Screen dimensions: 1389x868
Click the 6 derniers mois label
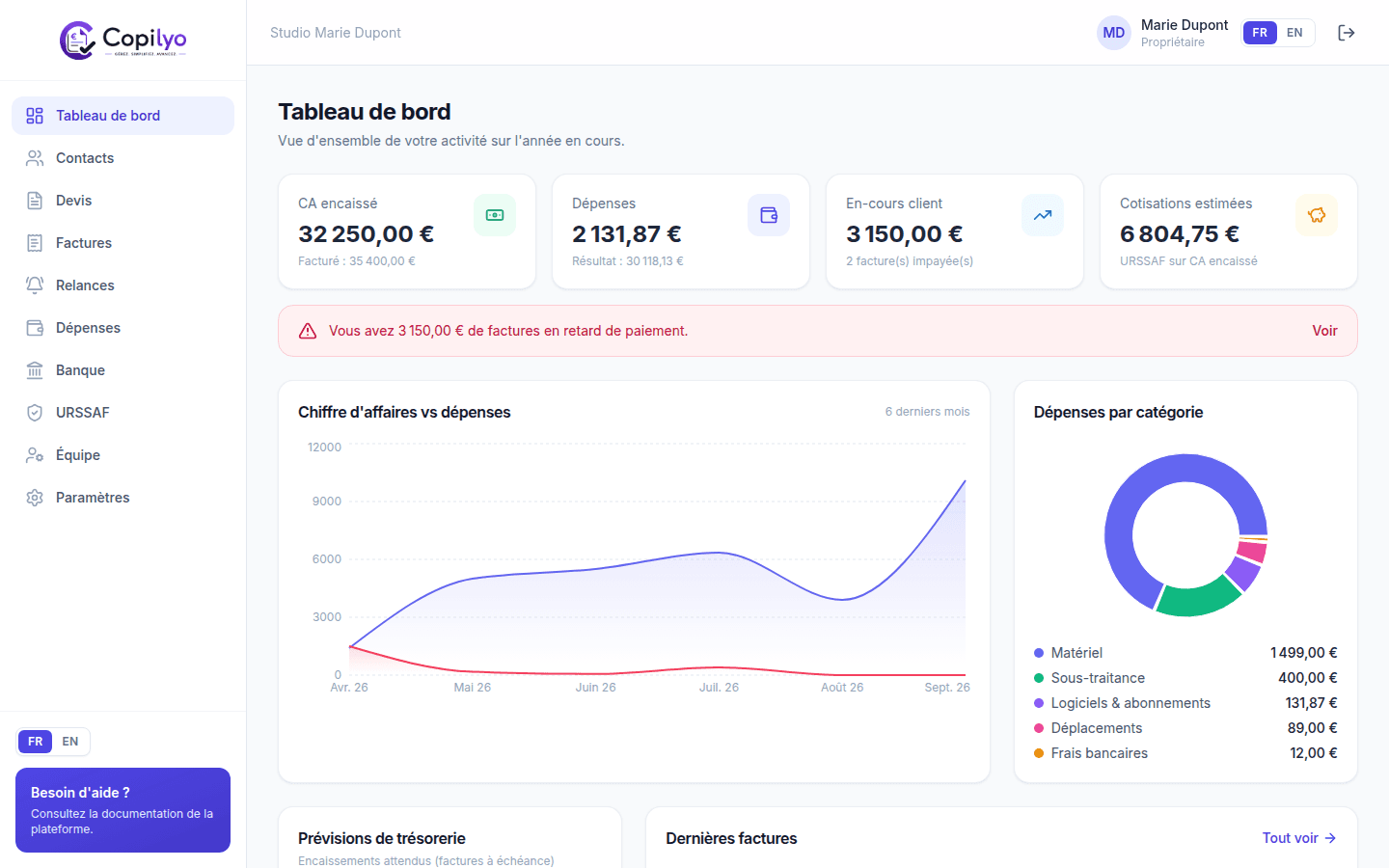pyautogui.click(x=928, y=412)
